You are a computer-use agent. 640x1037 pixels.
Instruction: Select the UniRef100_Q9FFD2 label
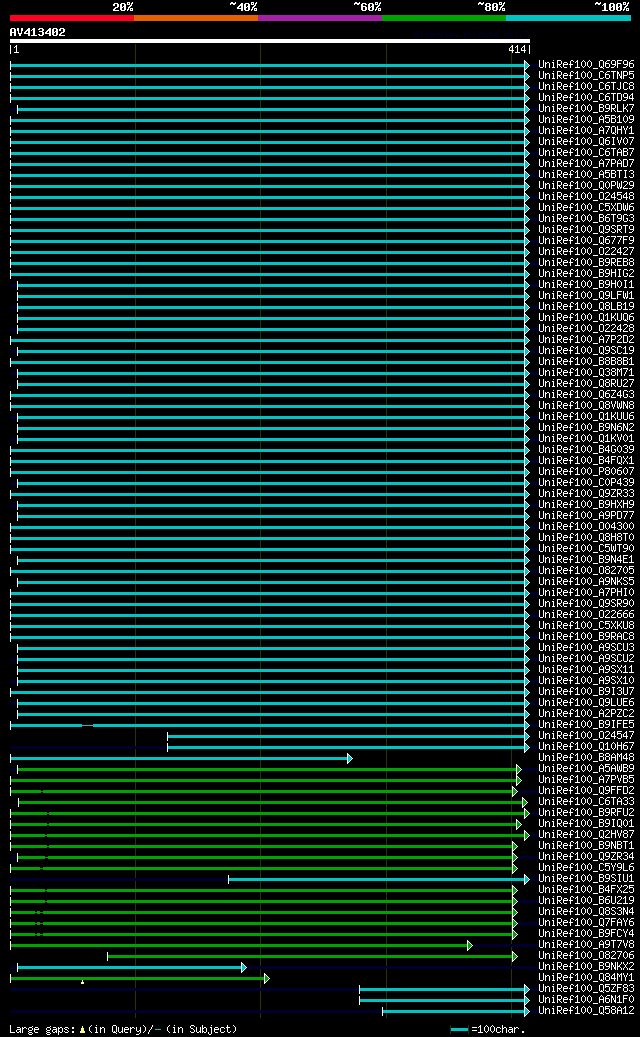tap(586, 790)
